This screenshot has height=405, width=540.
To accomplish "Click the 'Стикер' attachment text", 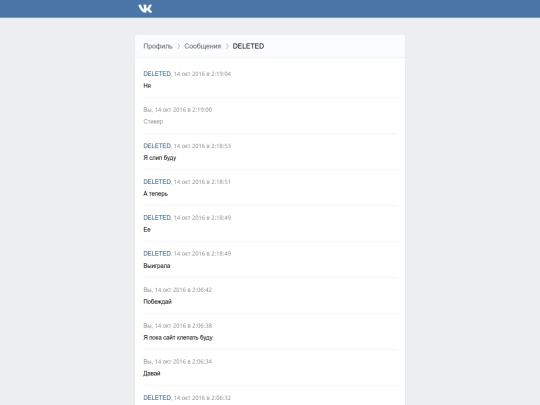I will [153, 122].
